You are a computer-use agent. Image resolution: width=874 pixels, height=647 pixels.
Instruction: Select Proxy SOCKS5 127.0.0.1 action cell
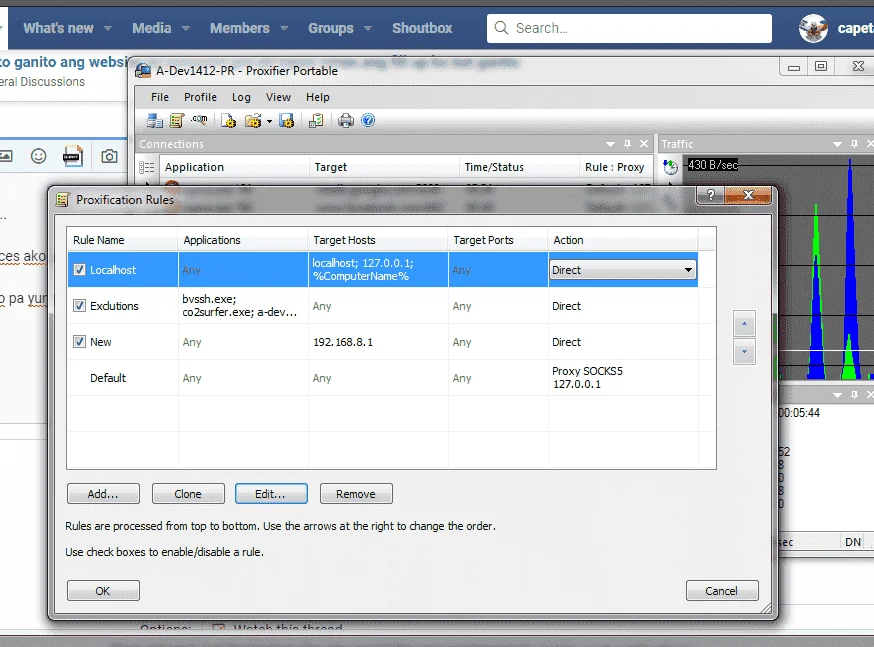point(623,378)
